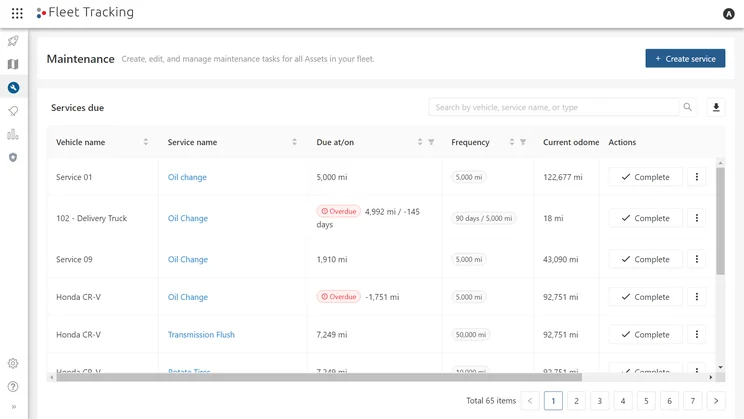
Task: Open more actions for Transmission Flush row
Action: pyautogui.click(x=697, y=335)
